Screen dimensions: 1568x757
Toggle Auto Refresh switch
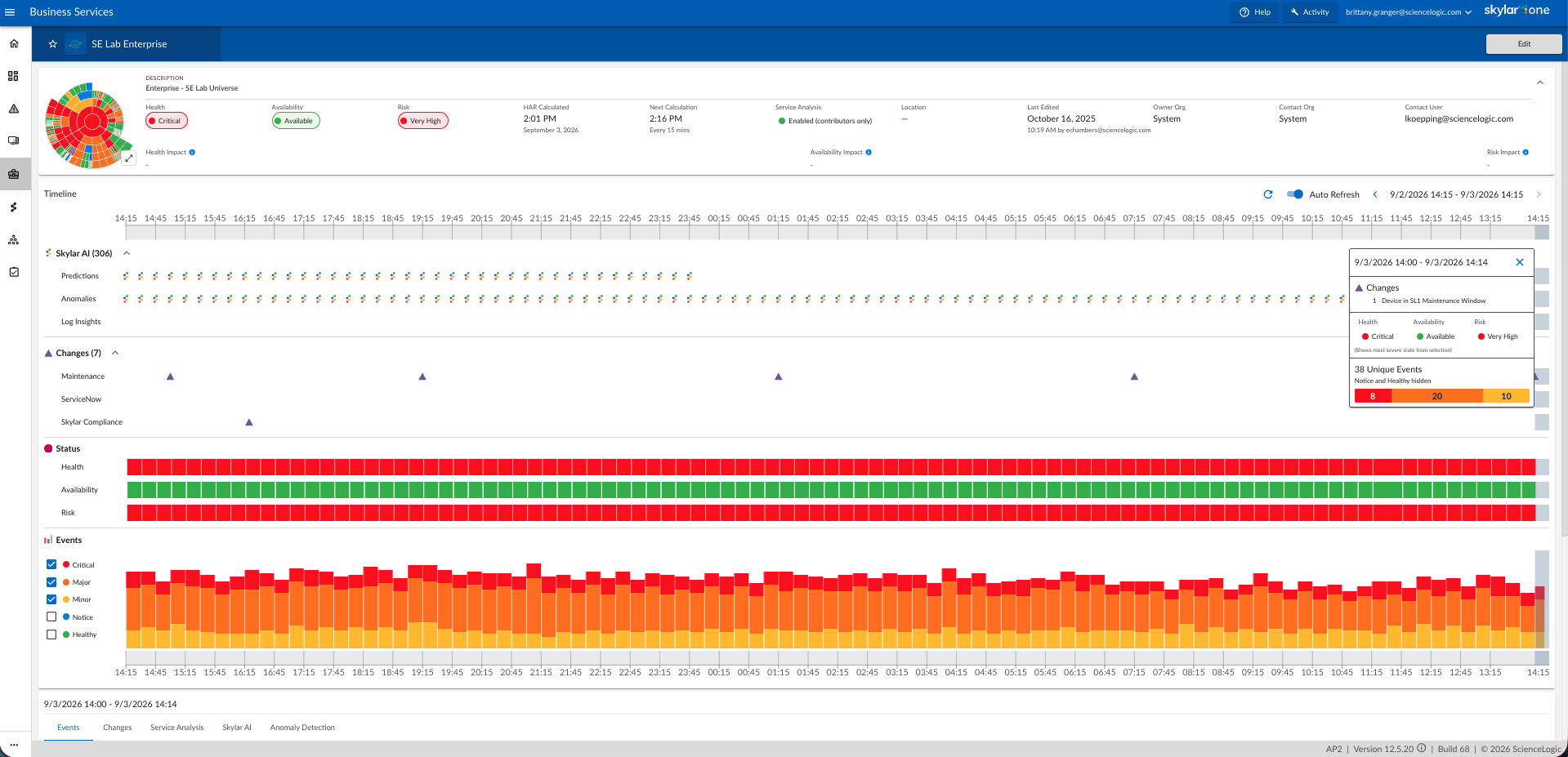coord(1295,194)
